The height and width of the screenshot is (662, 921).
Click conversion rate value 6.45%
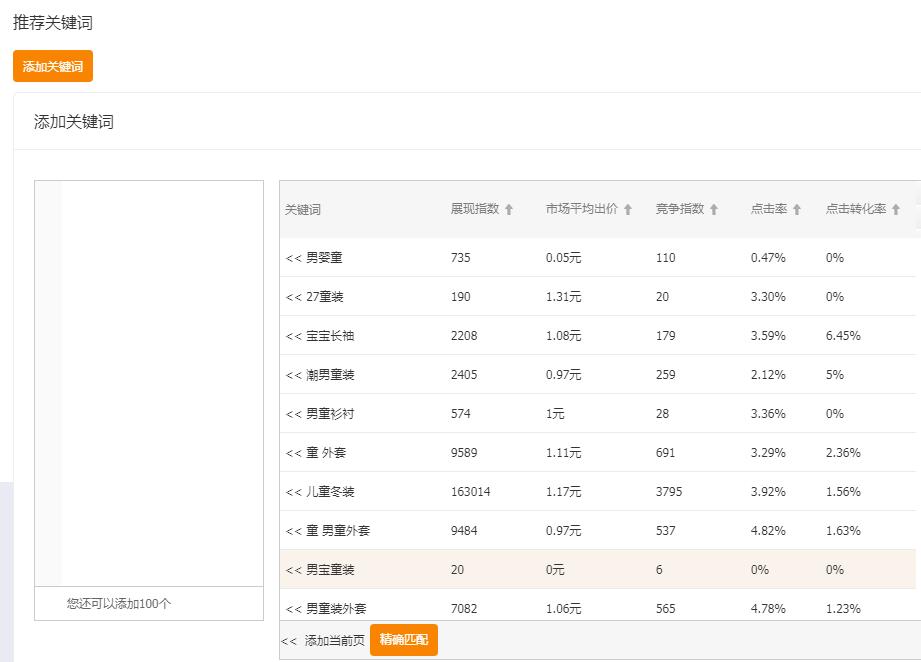click(843, 335)
